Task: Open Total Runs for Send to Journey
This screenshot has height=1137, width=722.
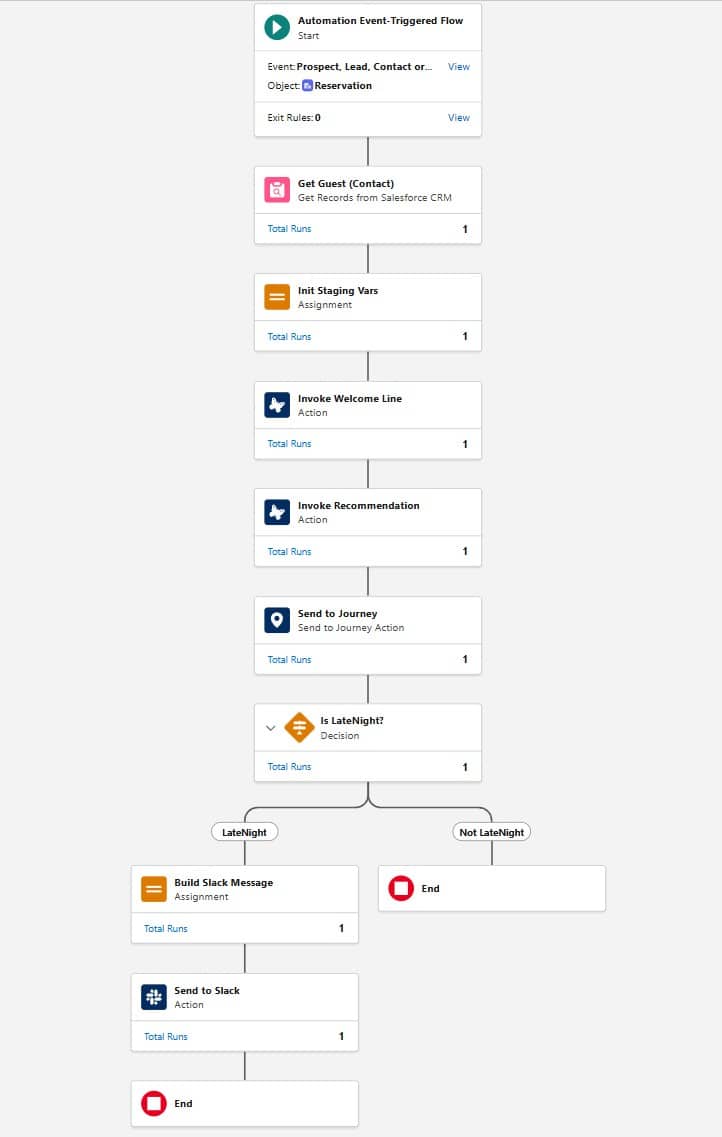Action: coord(289,660)
